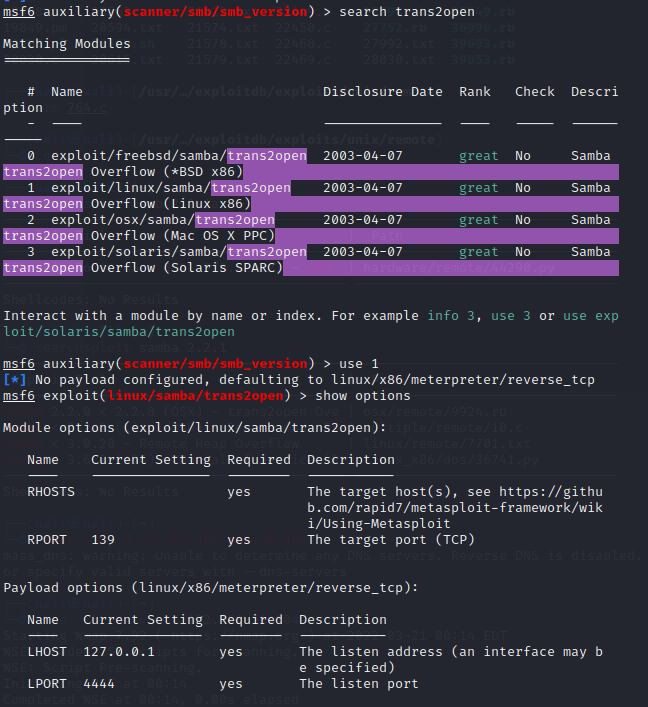Click 'Overflow (Solaris SPARC)' description text
This screenshot has height=707, width=648.
click(x=186, y=268)
